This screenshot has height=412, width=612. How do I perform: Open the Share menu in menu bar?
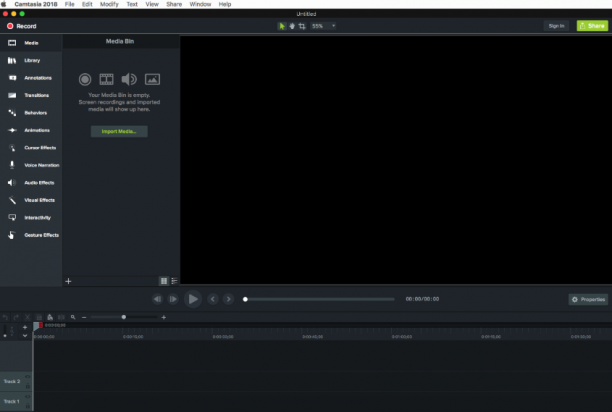[x=174, y=4]
